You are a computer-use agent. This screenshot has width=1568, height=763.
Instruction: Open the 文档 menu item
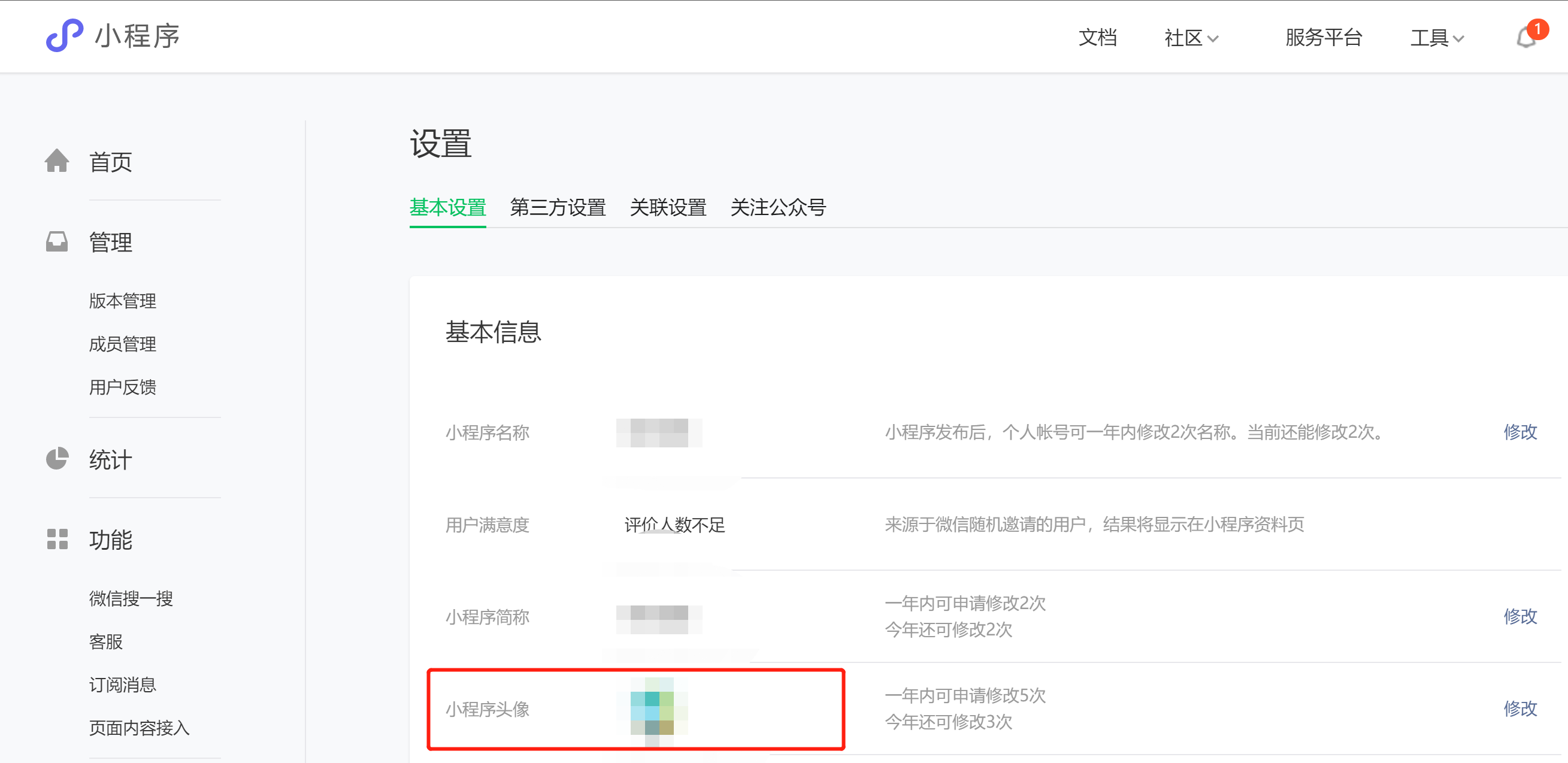tap(1097, 38)
